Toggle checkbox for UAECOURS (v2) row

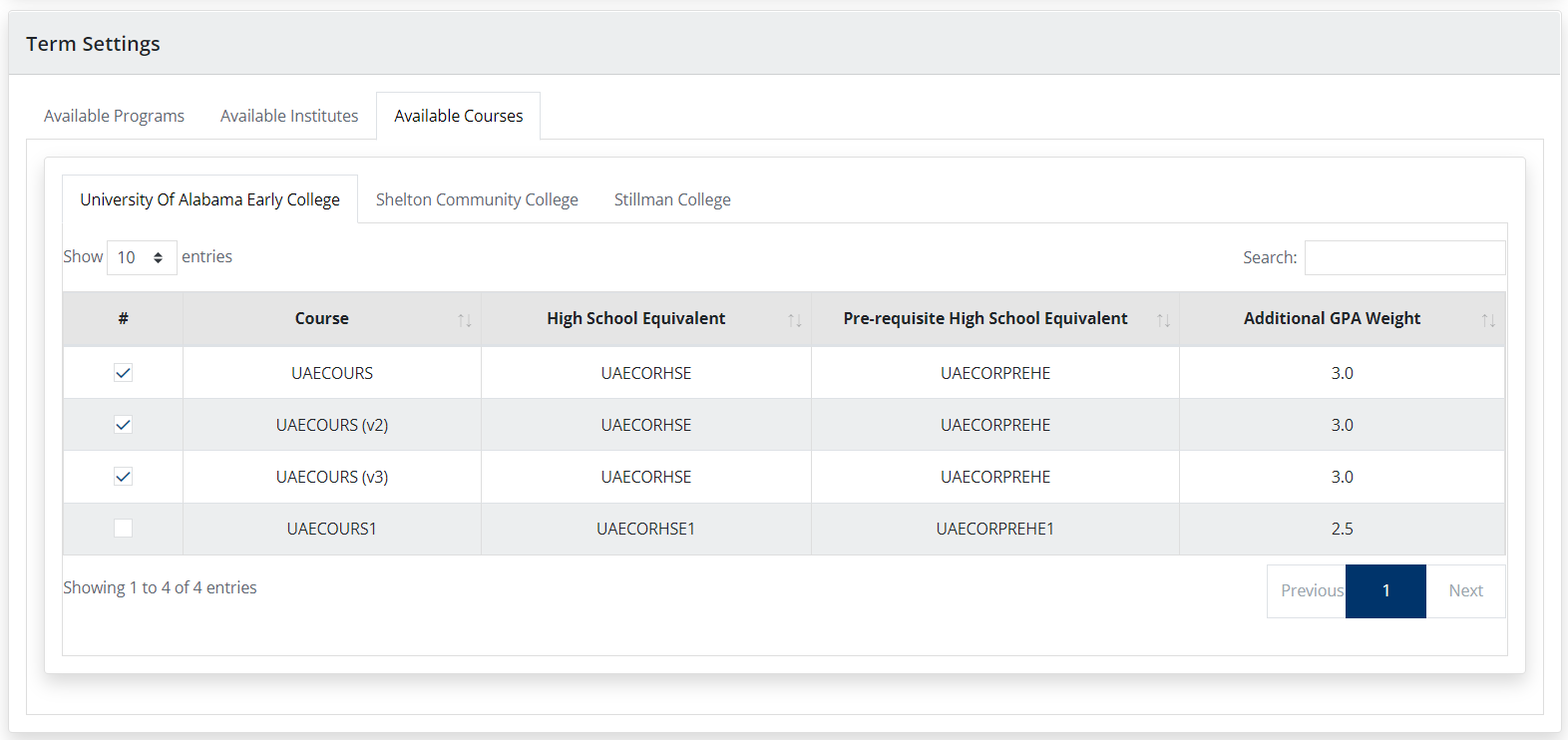(x=123, y=425)
